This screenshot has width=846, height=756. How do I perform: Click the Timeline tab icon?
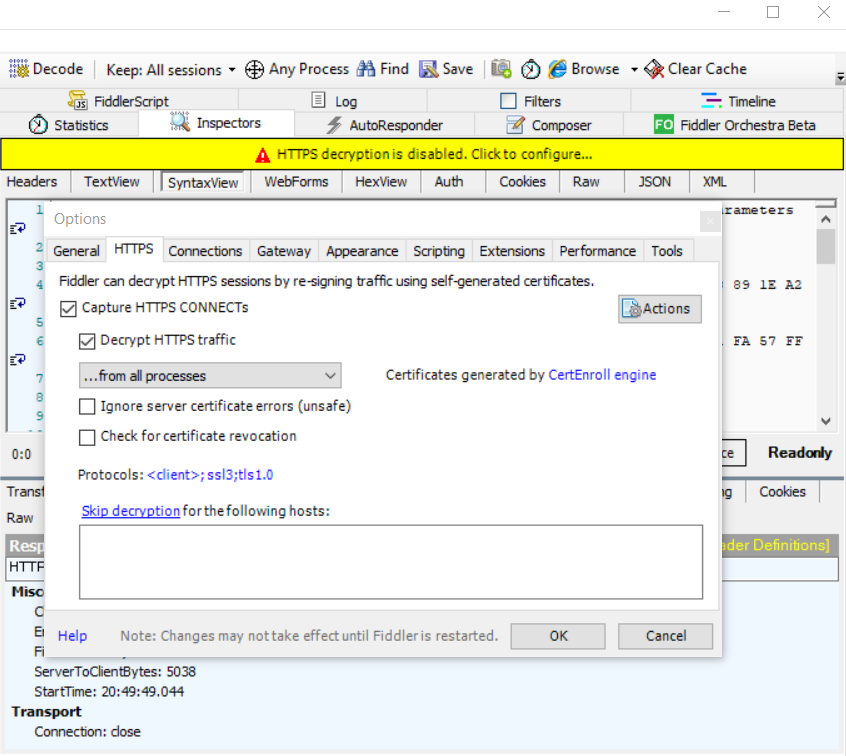point(711,100)
